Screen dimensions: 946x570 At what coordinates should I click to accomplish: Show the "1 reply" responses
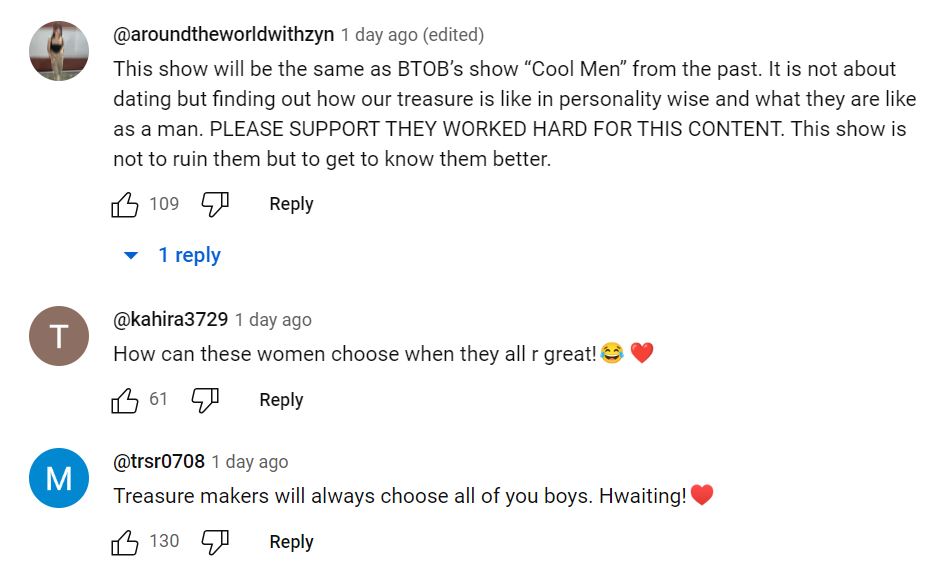pos(189,256)
